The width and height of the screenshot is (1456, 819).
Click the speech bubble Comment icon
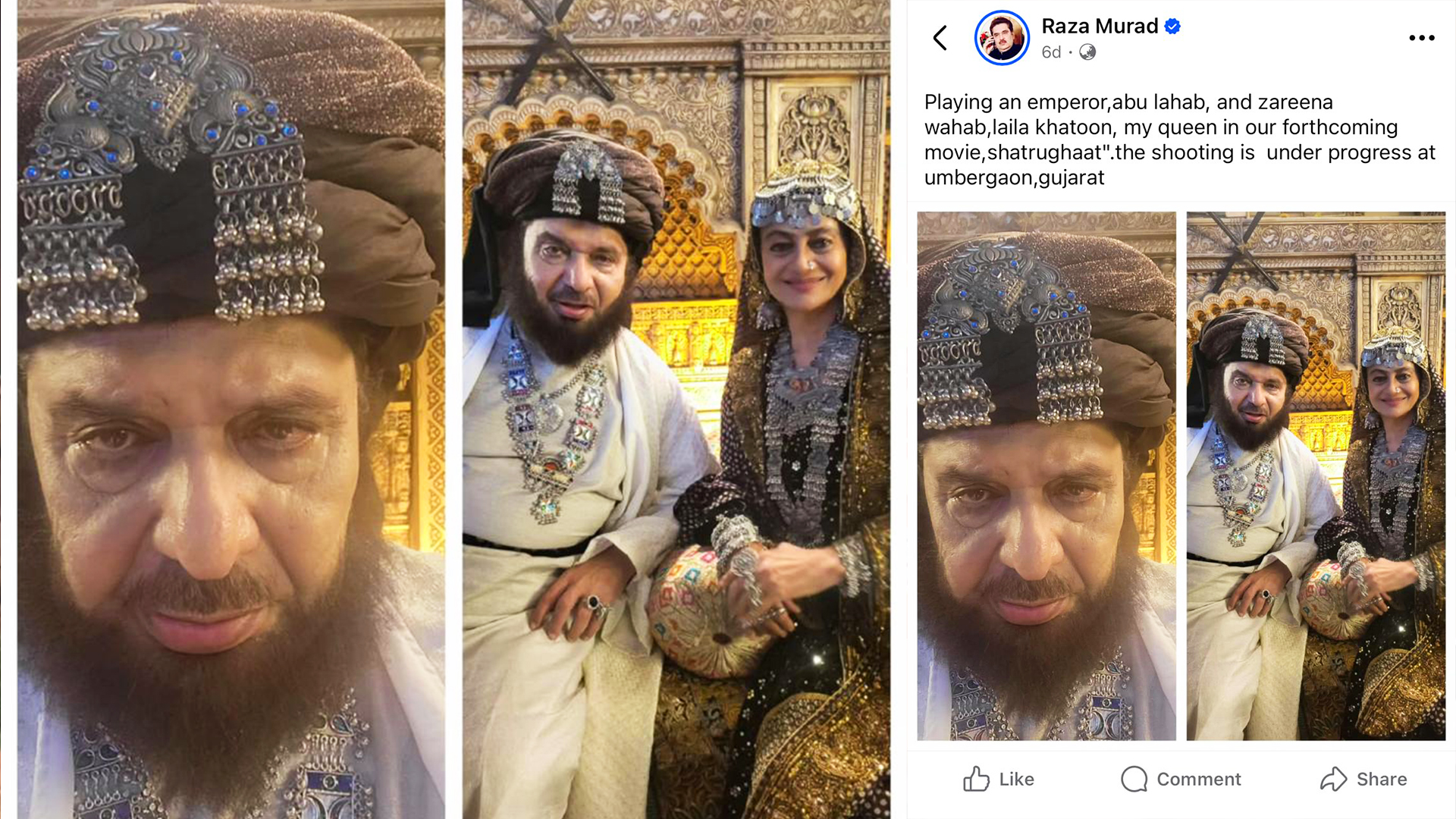[1134, 779]
